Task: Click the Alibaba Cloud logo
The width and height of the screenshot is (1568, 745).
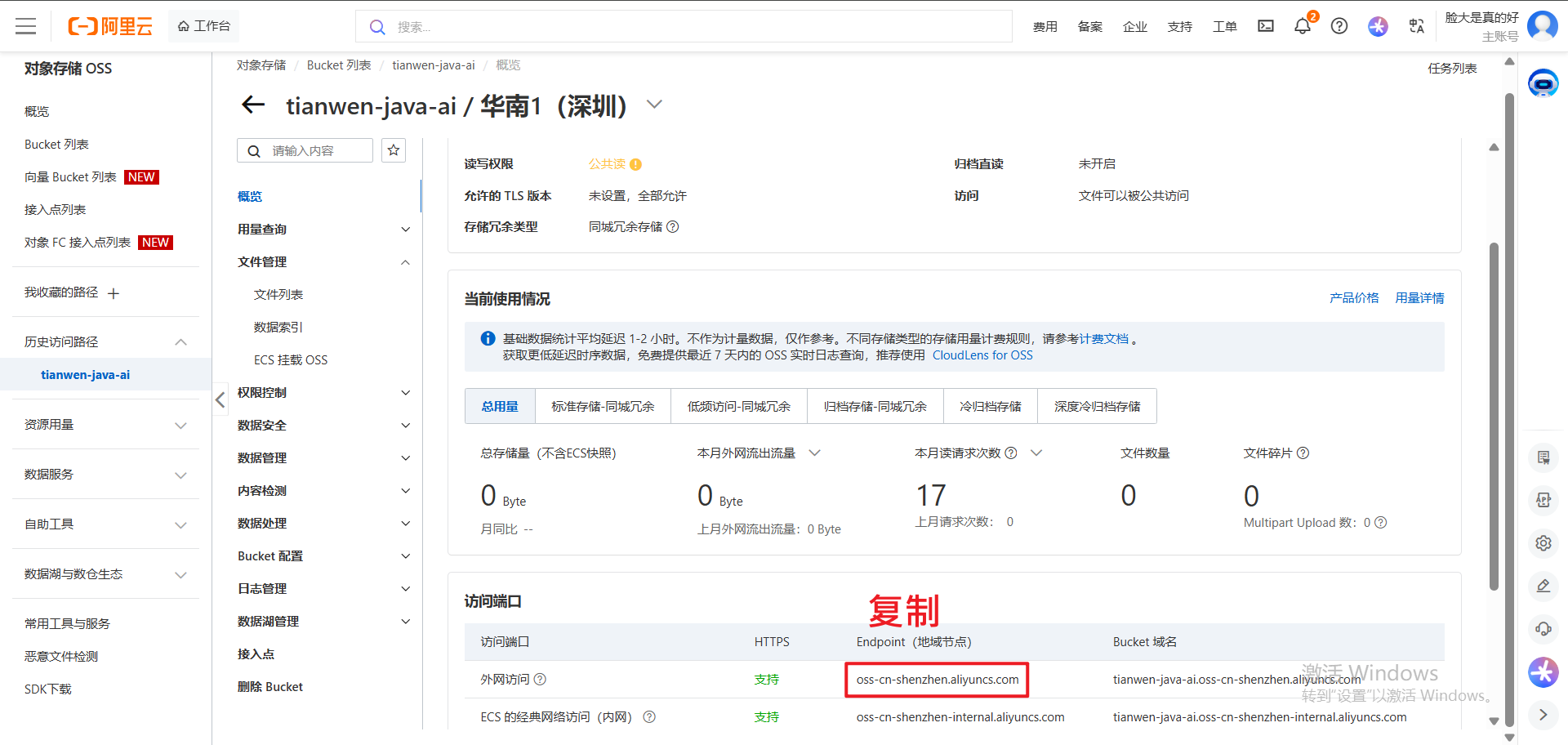Action: pos(110,26)
